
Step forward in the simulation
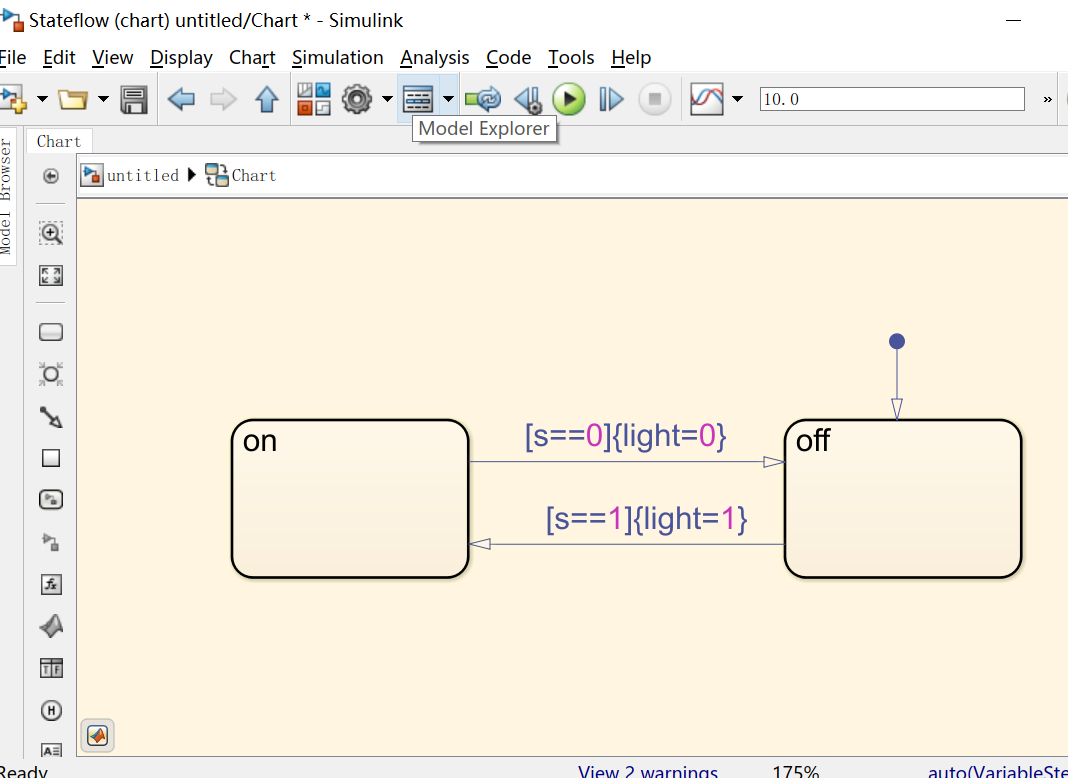pyautogui.click(x=611, y=98)
